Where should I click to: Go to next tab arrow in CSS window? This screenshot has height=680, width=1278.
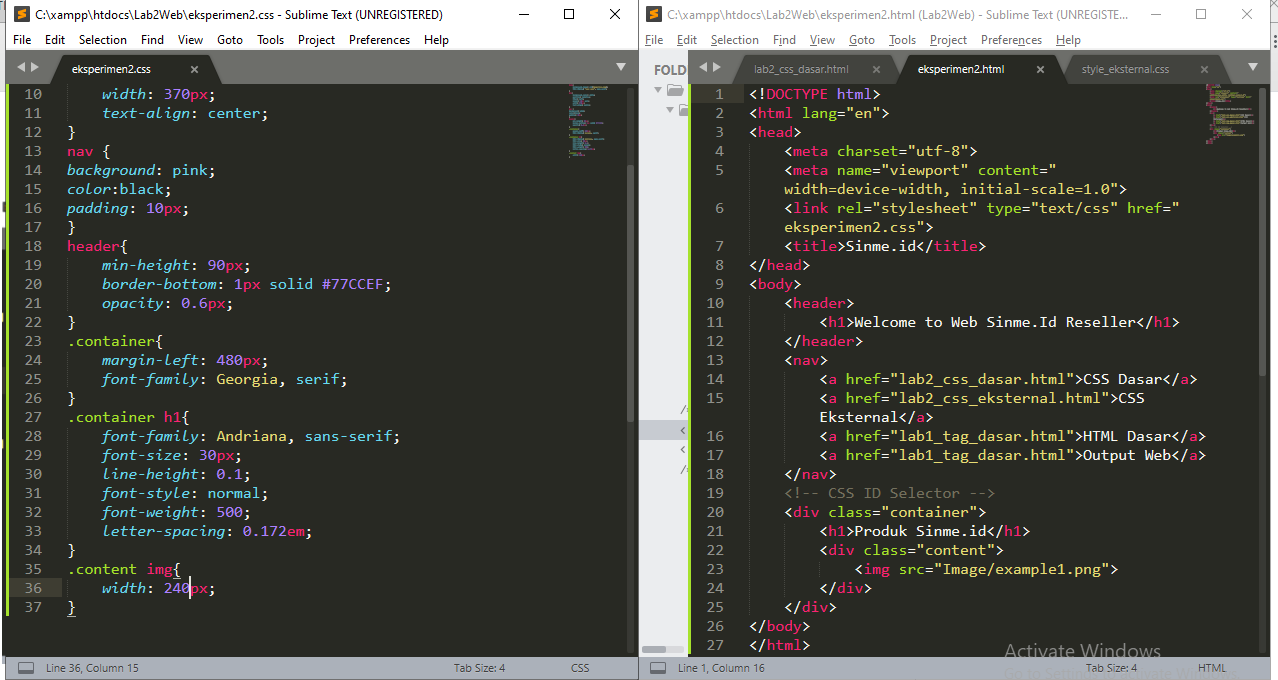pyautogui.click(x=36, y=67)
